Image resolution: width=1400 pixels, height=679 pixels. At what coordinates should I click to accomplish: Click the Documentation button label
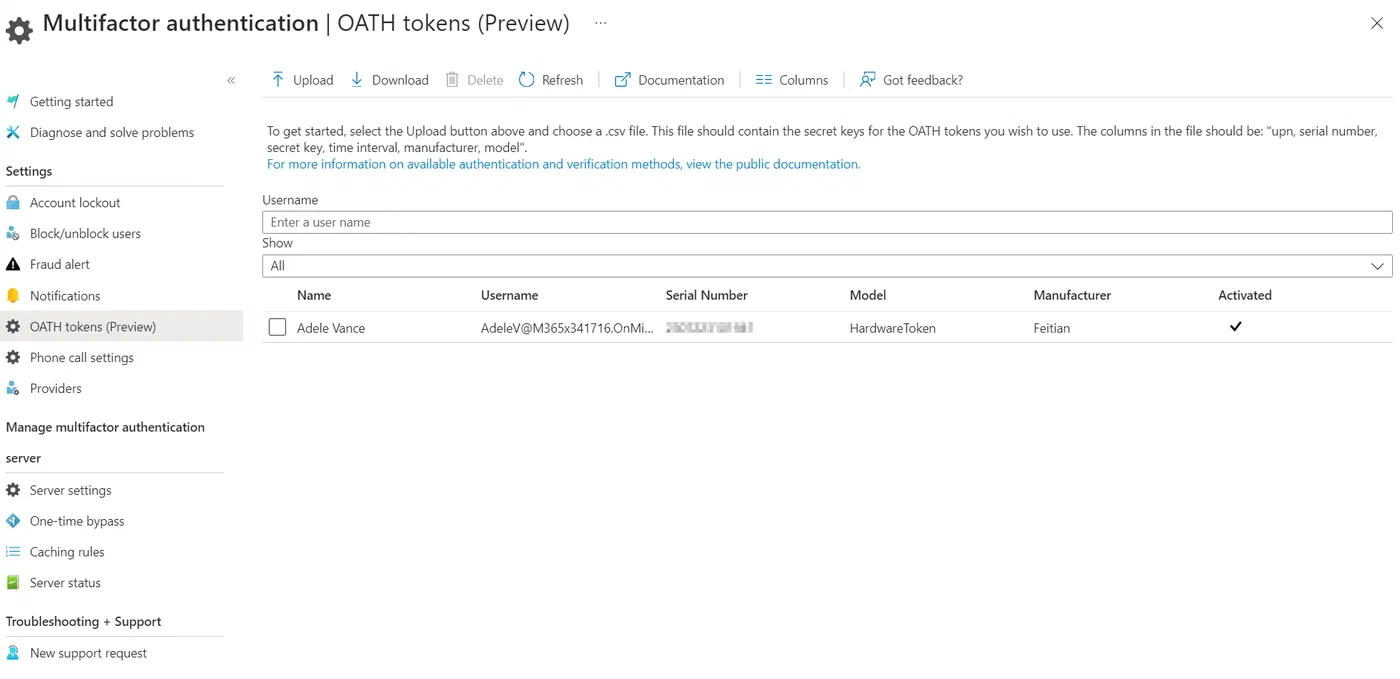pyautogui.click(x=681, y=80)
